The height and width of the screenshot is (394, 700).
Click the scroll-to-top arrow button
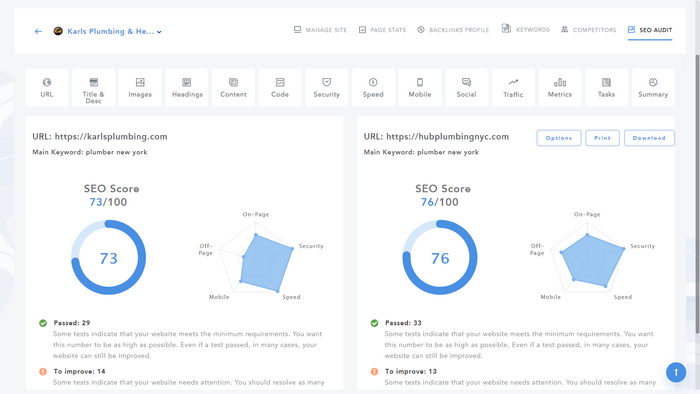[x=676, y=372]
